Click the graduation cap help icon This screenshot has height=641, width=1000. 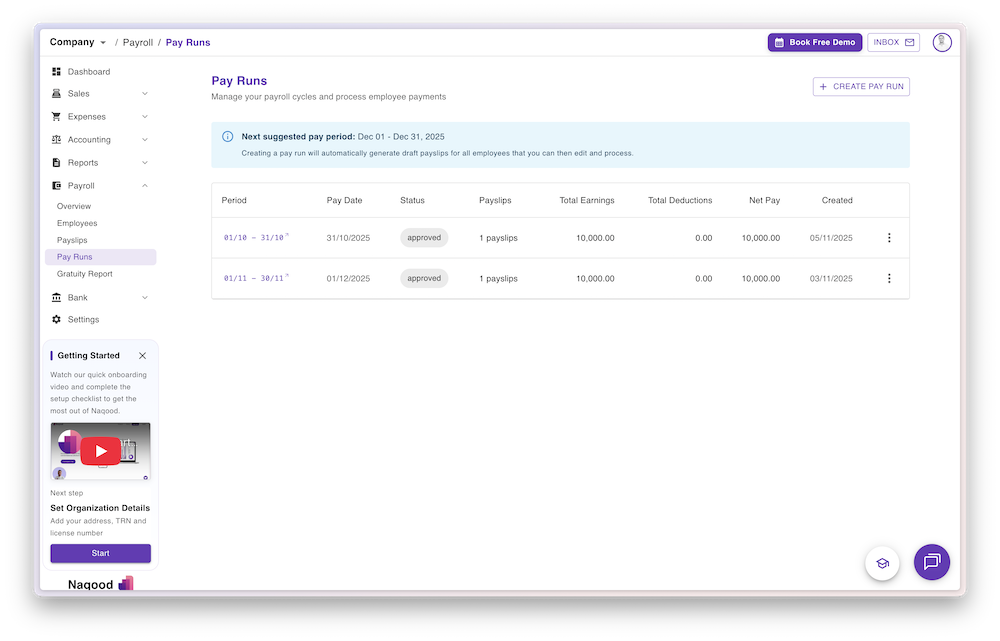(x=882, y=563)
